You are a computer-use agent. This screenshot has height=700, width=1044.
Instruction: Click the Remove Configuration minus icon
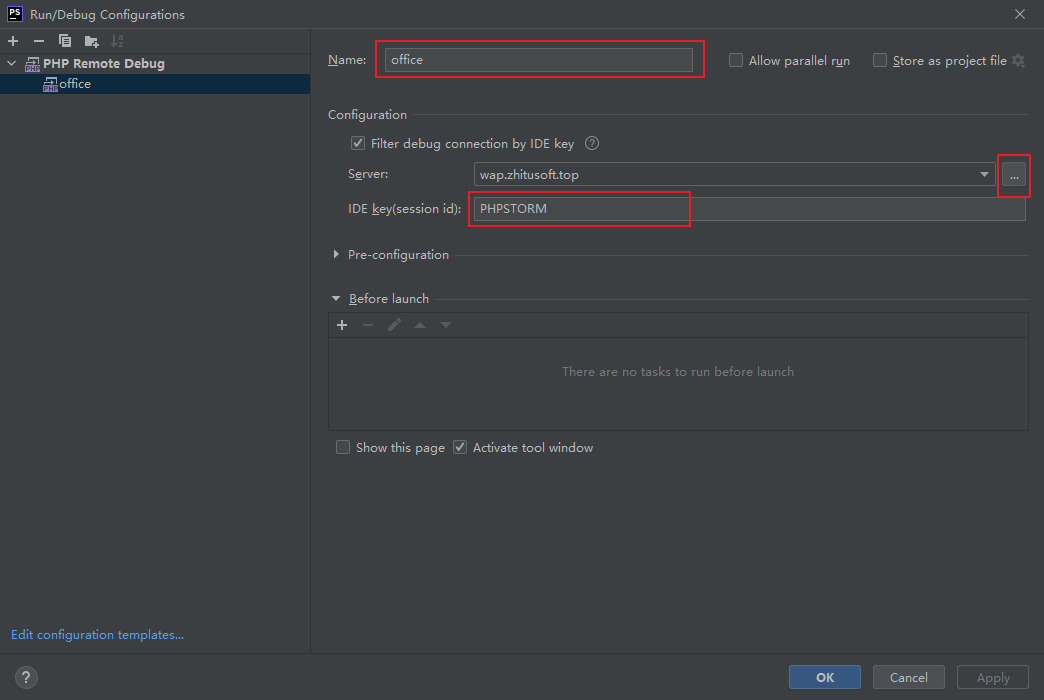click(39, 41)
